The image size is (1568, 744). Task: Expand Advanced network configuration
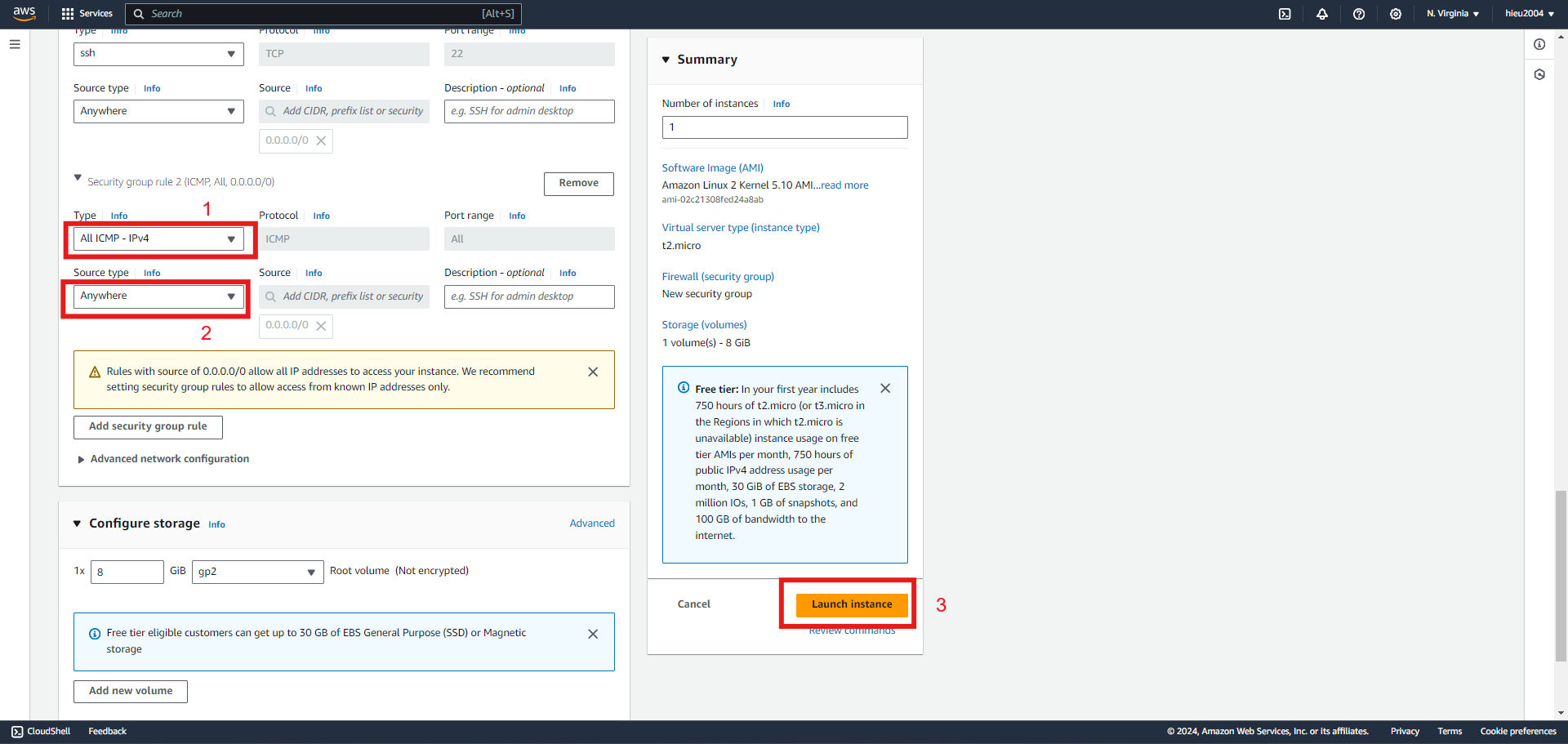[x=163, y=459]
